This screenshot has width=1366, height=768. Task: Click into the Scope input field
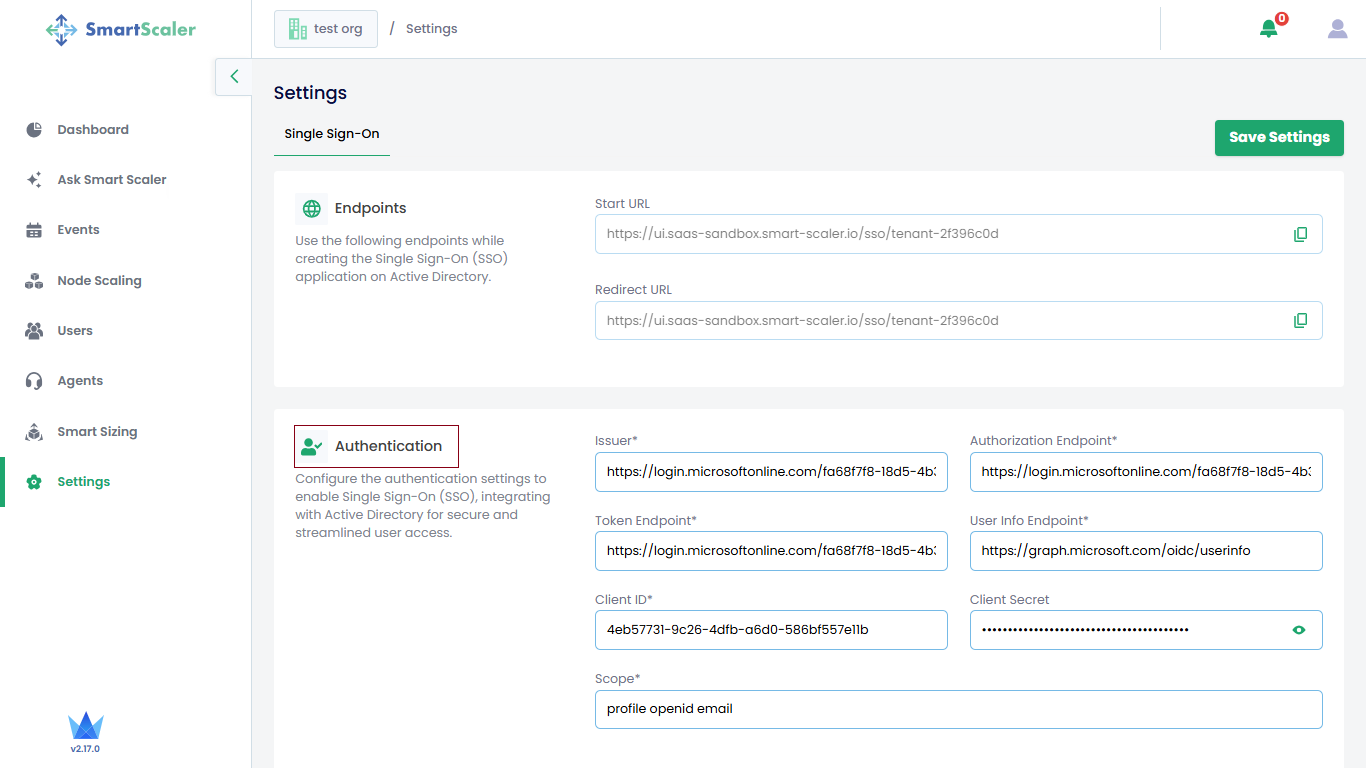pos(958,709)
